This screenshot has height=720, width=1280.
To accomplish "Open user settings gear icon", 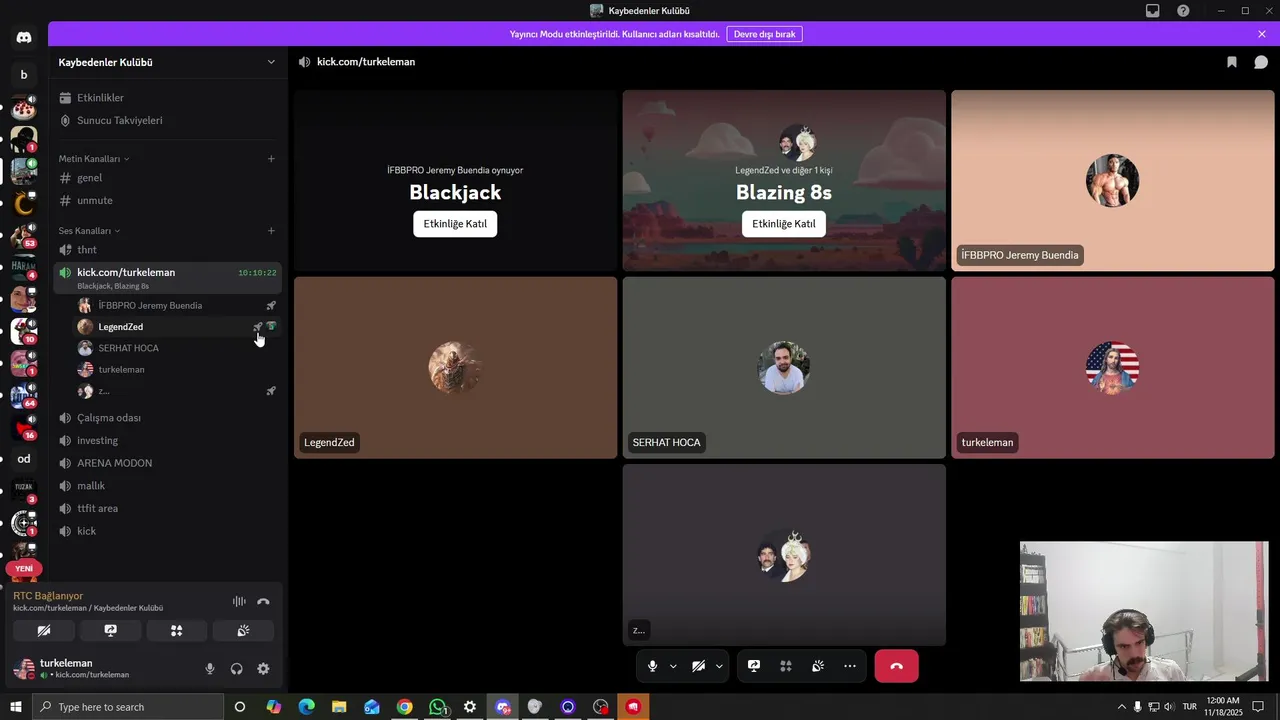I will pos(263,669).
